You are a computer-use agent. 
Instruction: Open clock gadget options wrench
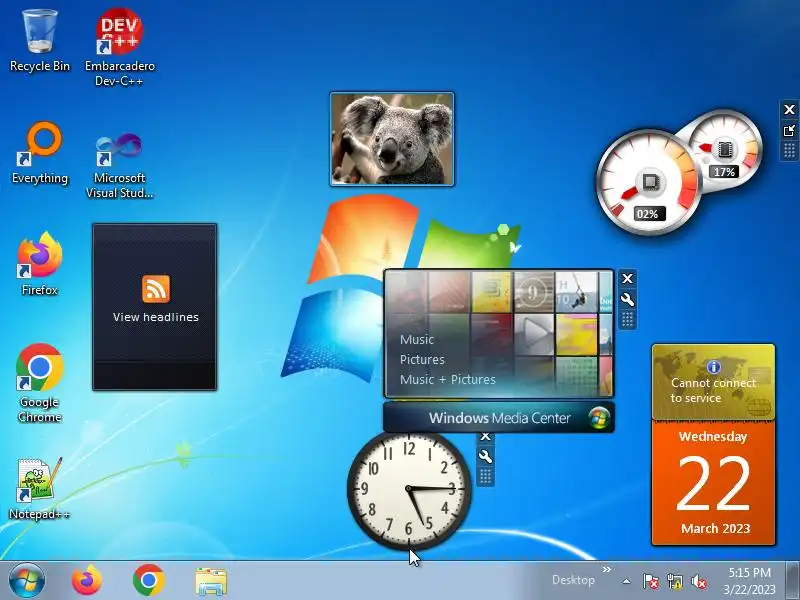[486, 457]
